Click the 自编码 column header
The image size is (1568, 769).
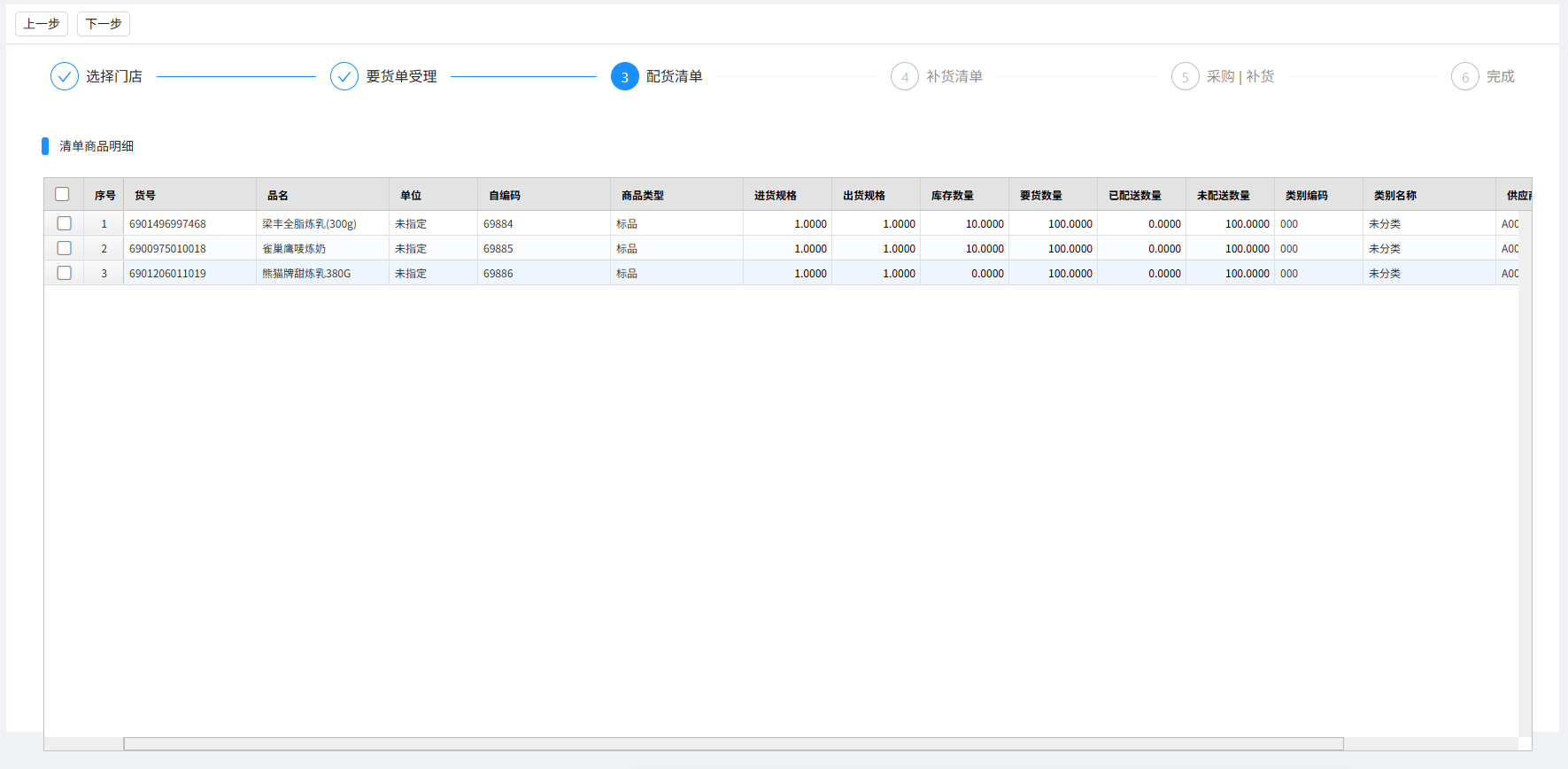coord(545,195)
